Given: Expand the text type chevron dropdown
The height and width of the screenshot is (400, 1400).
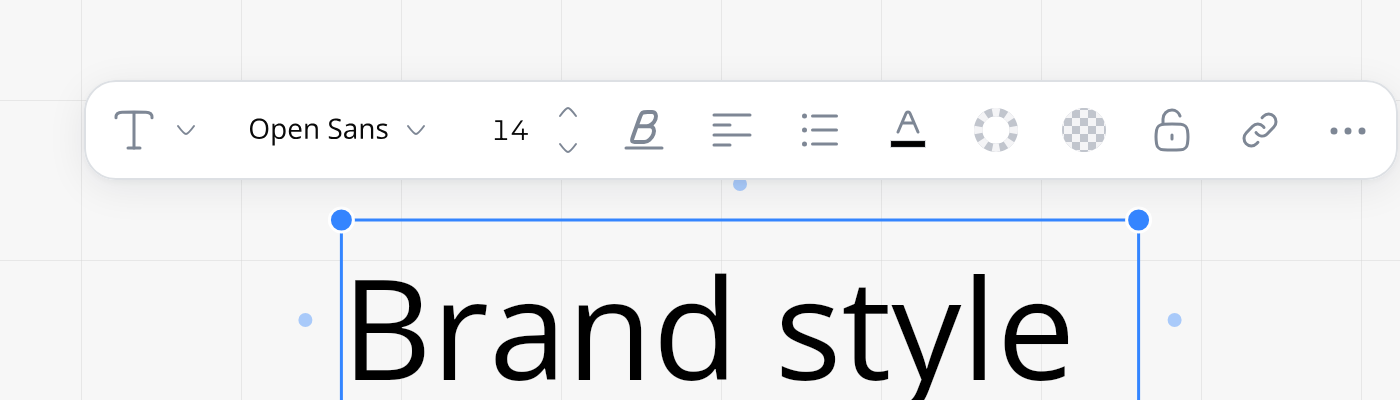Looking at the screenshot, I should [186, 130].
